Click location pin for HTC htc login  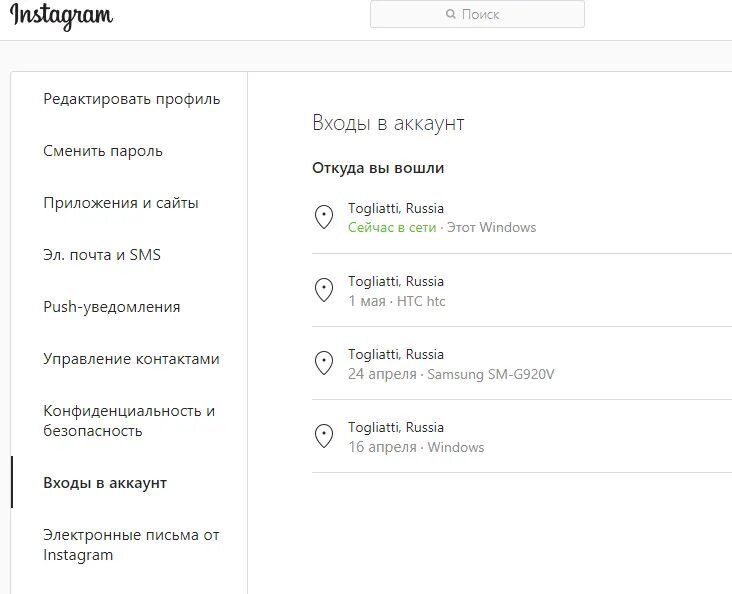click(x=324, y=290)
